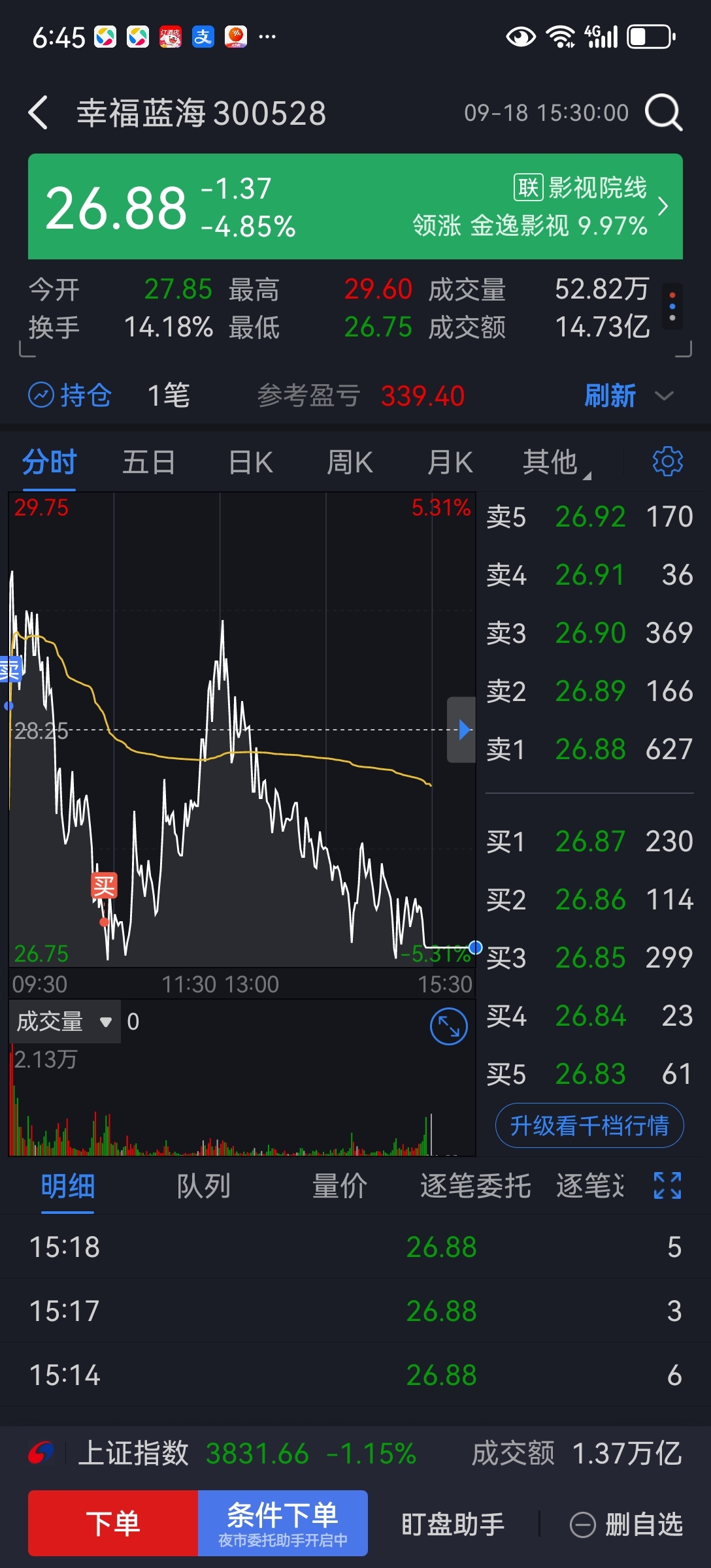Select the 逐笔委托 tab
The image size is (711, 1568).
pyautogui.click(x=475, y=1186)
